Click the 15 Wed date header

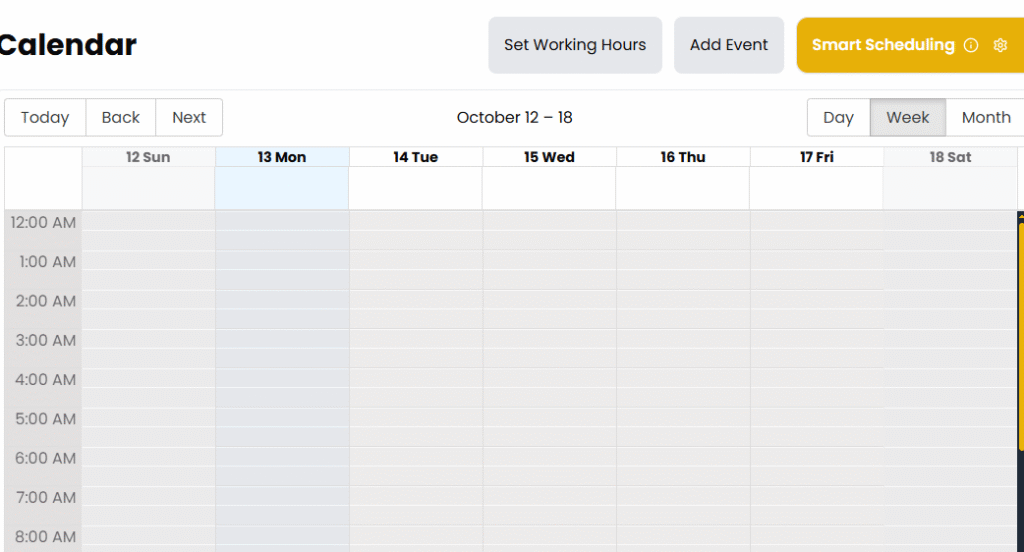pos(549,157)
